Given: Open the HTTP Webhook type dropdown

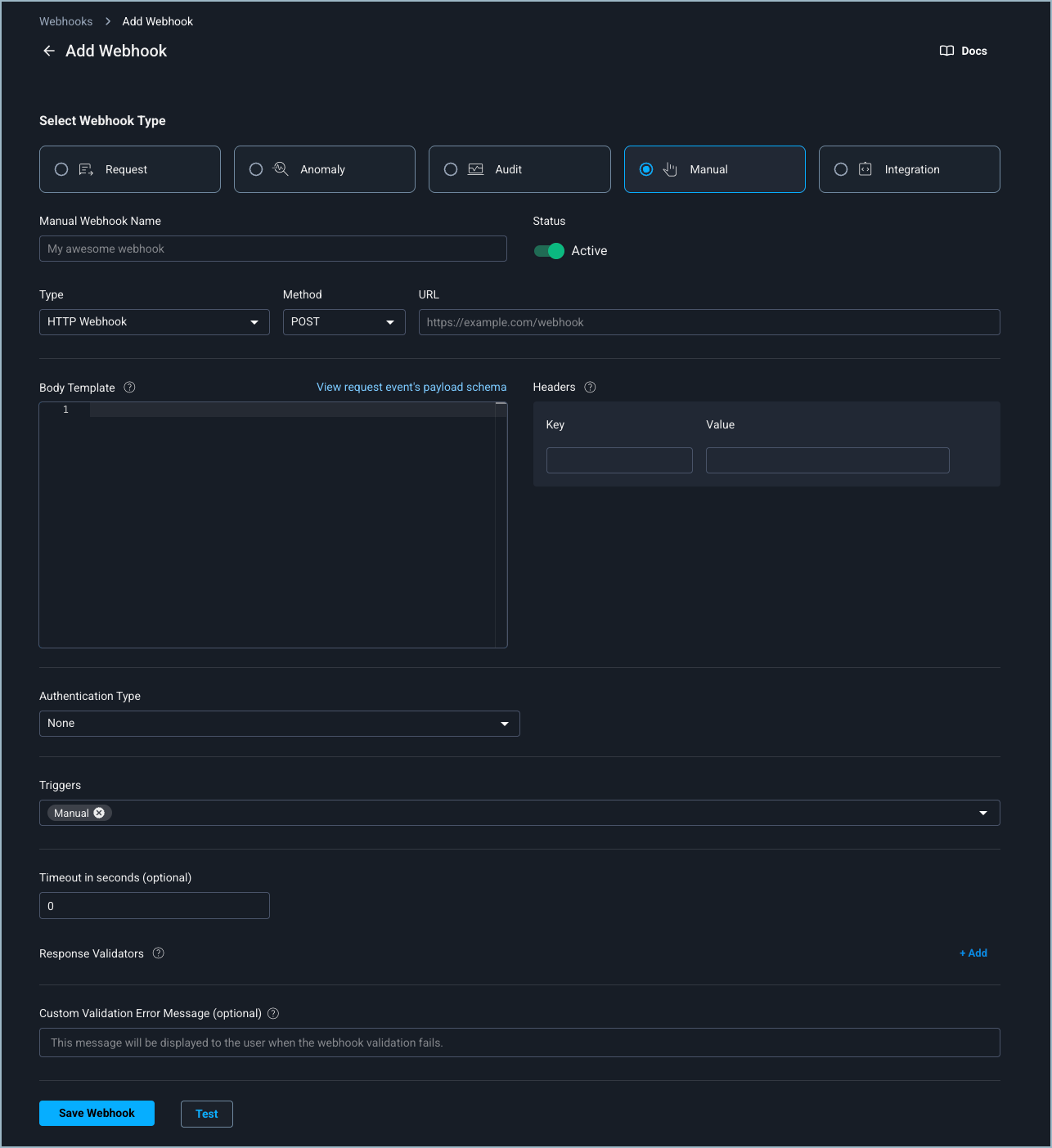Looking at the screenshot, I should 154,322.
